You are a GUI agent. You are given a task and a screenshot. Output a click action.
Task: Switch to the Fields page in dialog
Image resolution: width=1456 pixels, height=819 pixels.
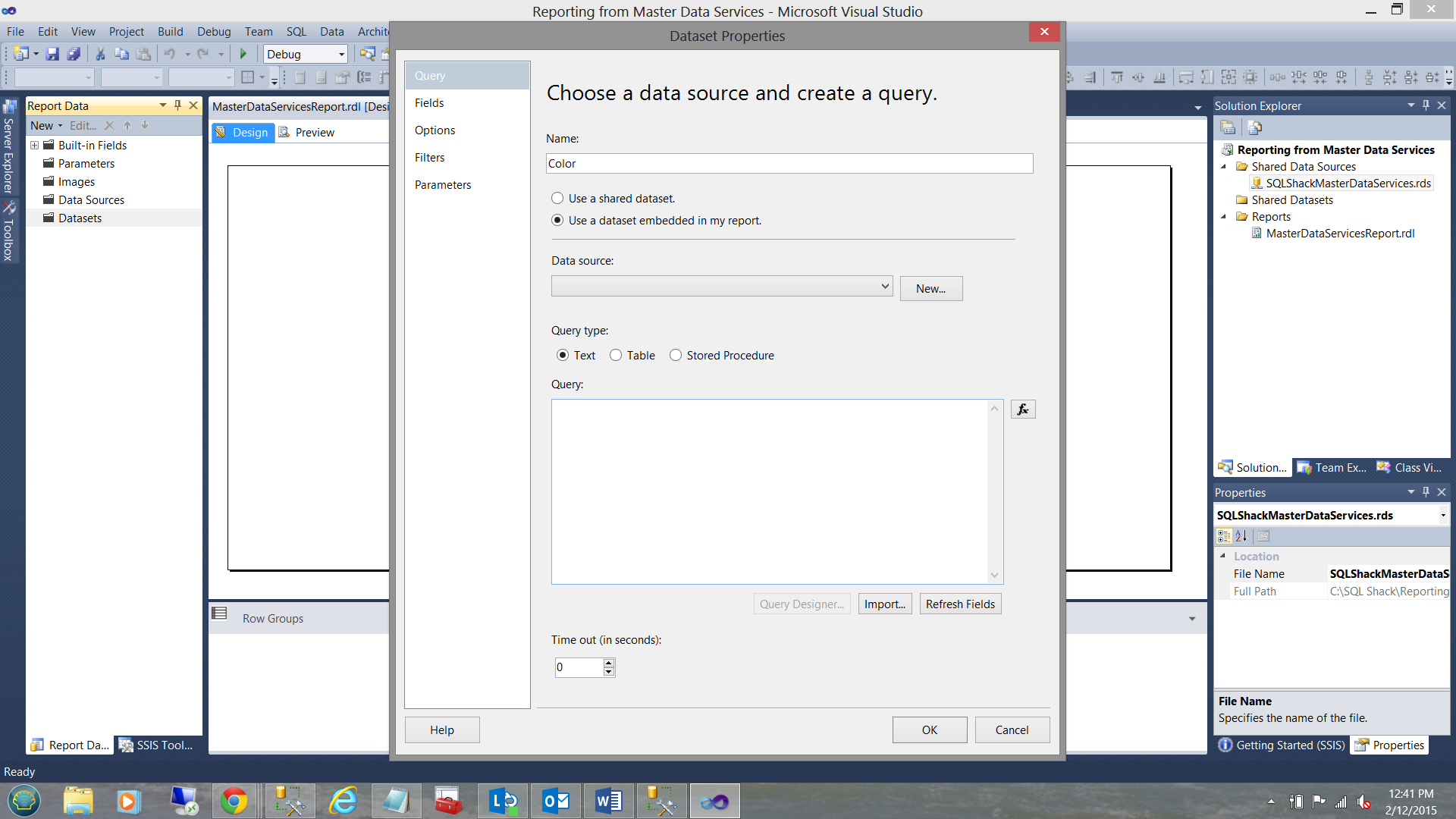[429, 103]
